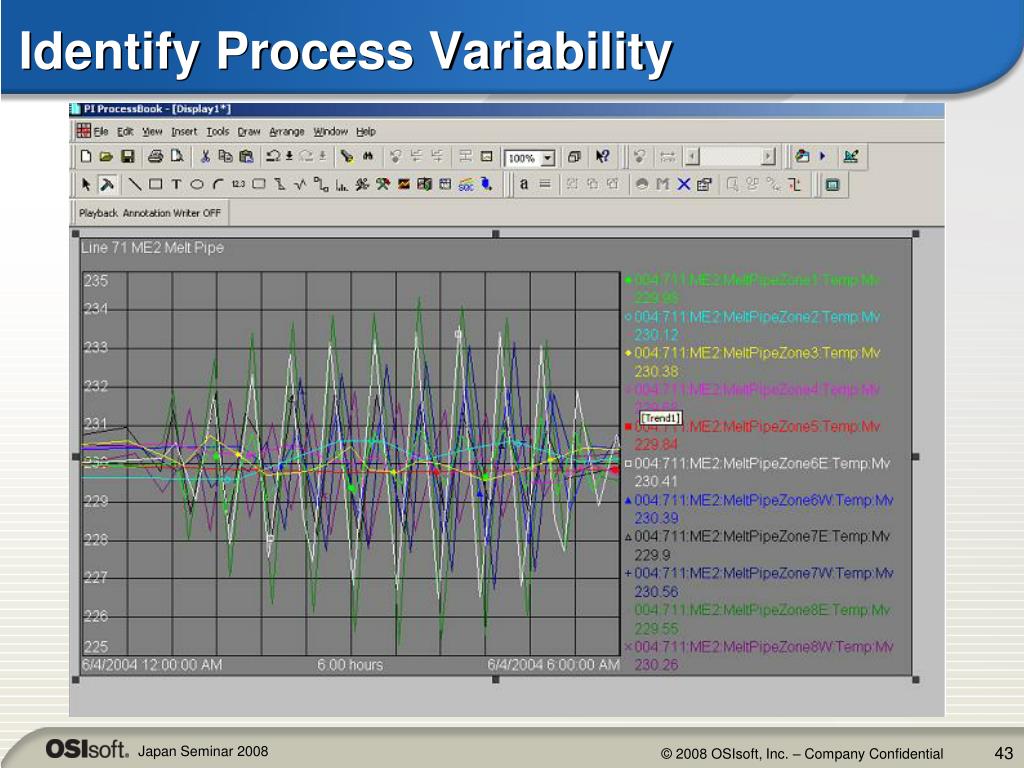The height and width of the screenshot is (768, 1024).
Task: Open the Window menu
Action: tap(330, 132)
